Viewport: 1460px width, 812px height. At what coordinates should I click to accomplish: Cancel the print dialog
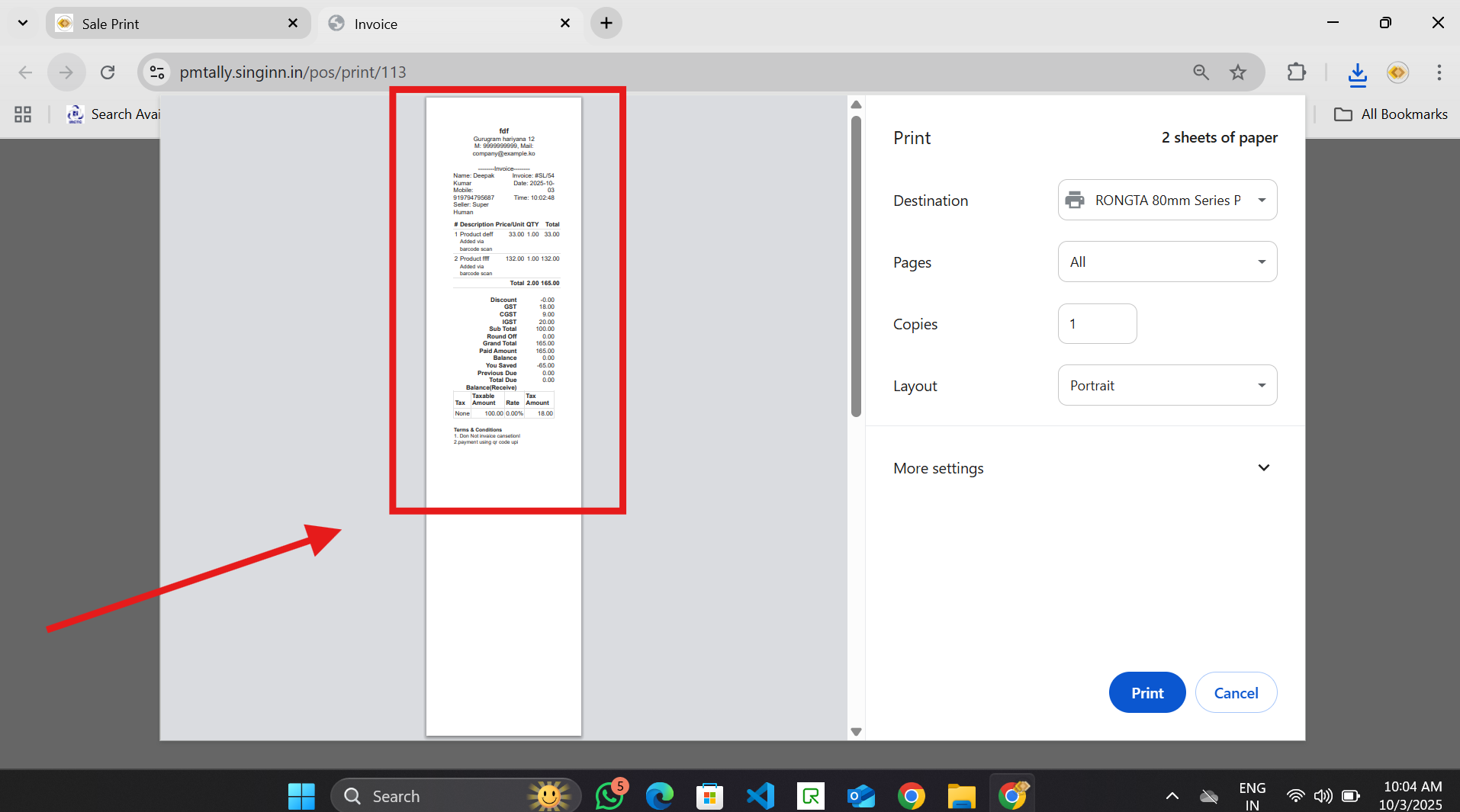click(x=1236, y=692)
